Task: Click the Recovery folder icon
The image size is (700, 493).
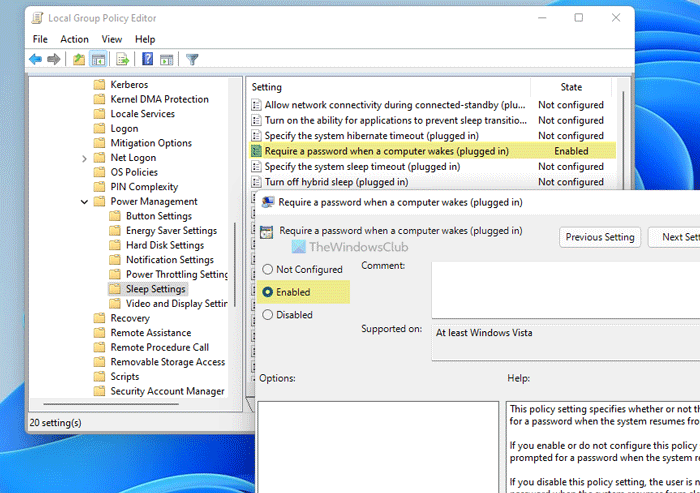Action: click(x=99, y=318)
